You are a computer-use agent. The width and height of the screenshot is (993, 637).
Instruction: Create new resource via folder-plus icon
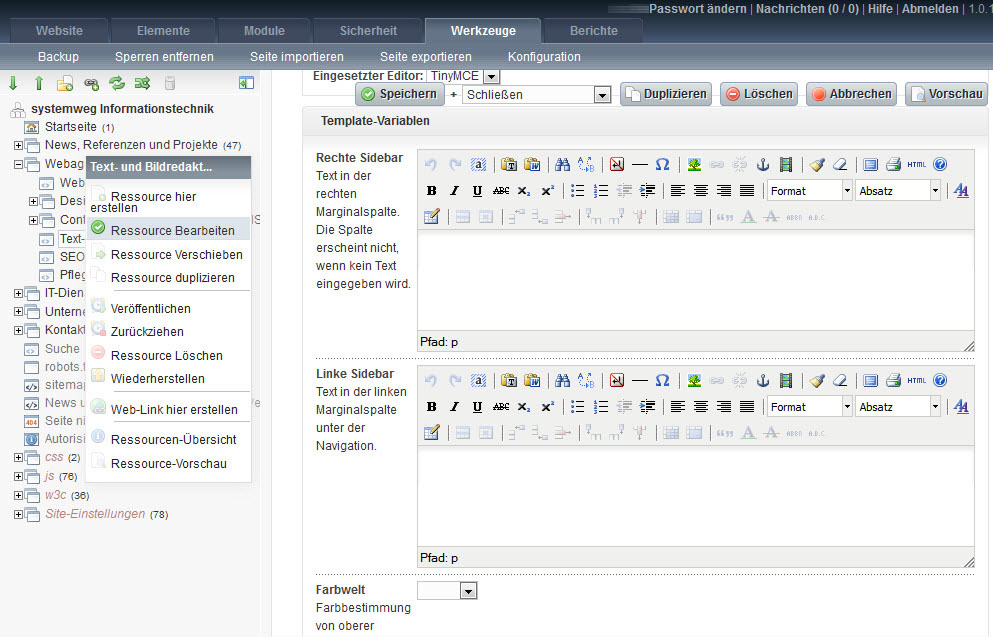(x=65, y=83)
